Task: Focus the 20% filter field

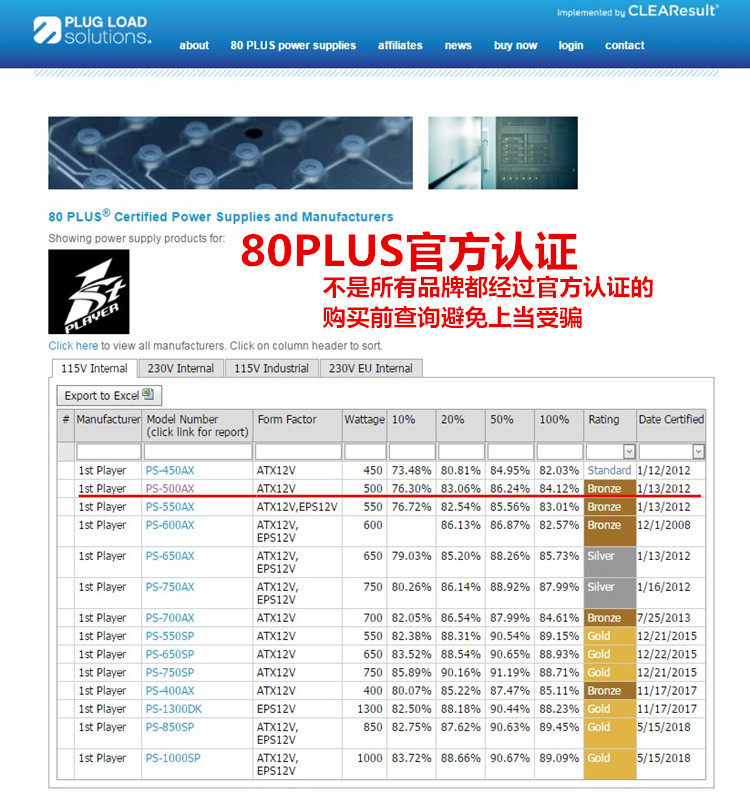Action: point(461,452)
